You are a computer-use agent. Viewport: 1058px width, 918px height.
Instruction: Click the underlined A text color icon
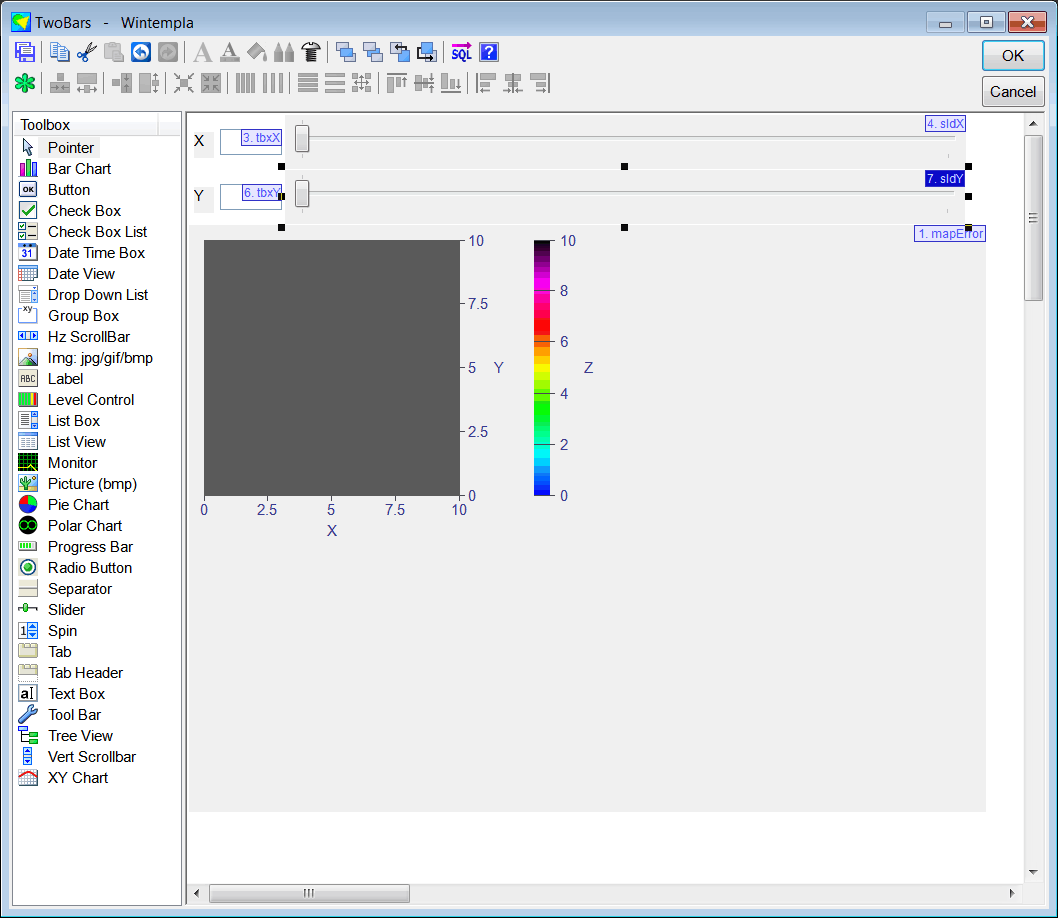229,52
